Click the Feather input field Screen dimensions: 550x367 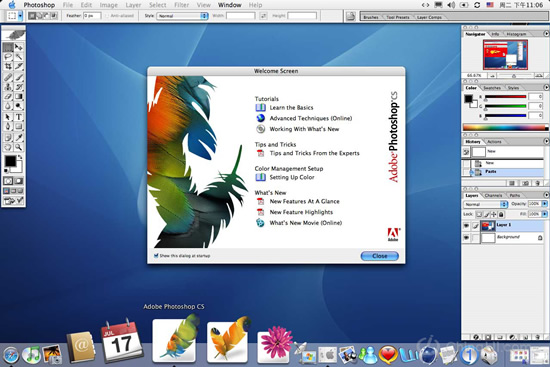92,16
